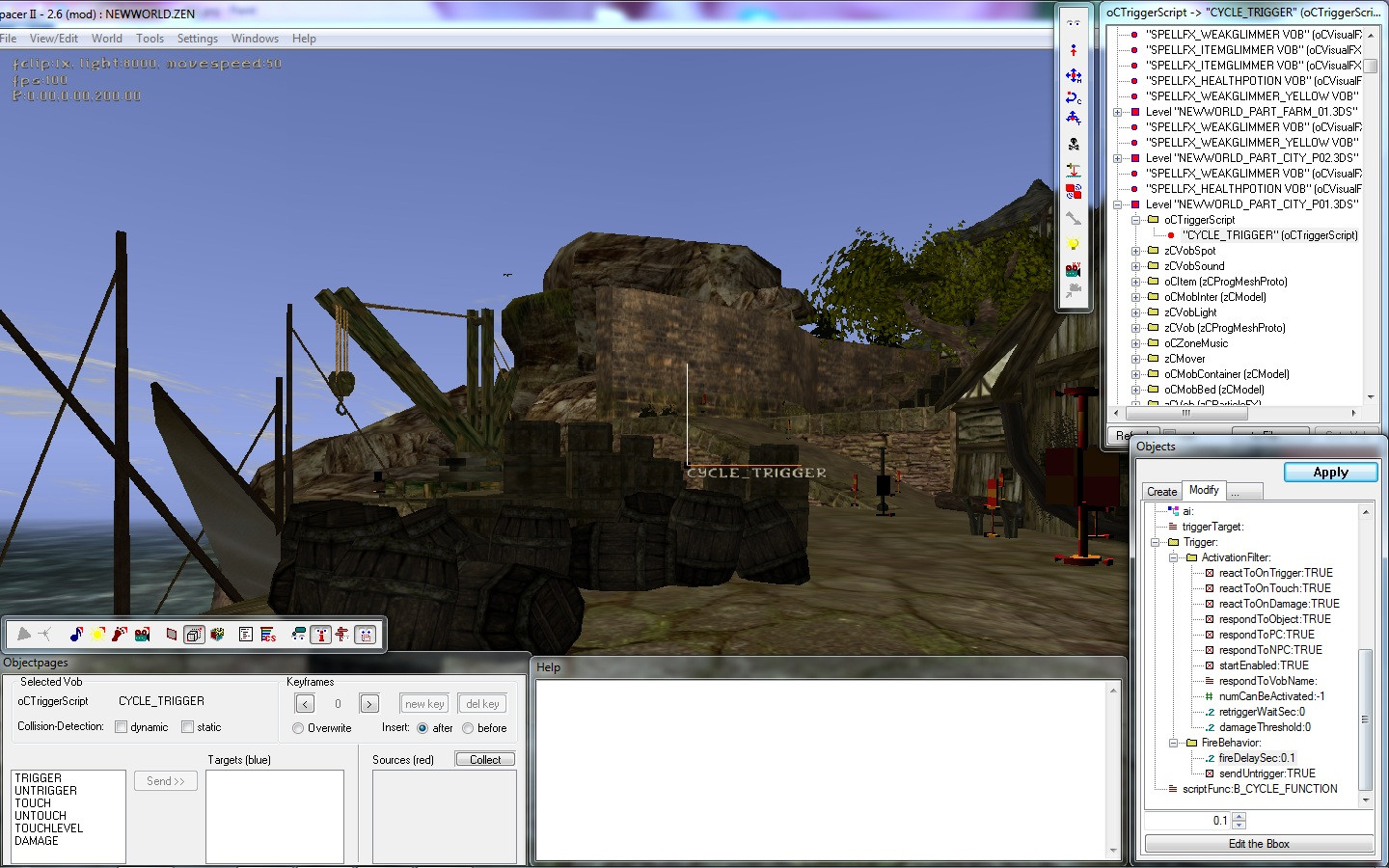Collapse the Trigger: property group

[1156, 542]
